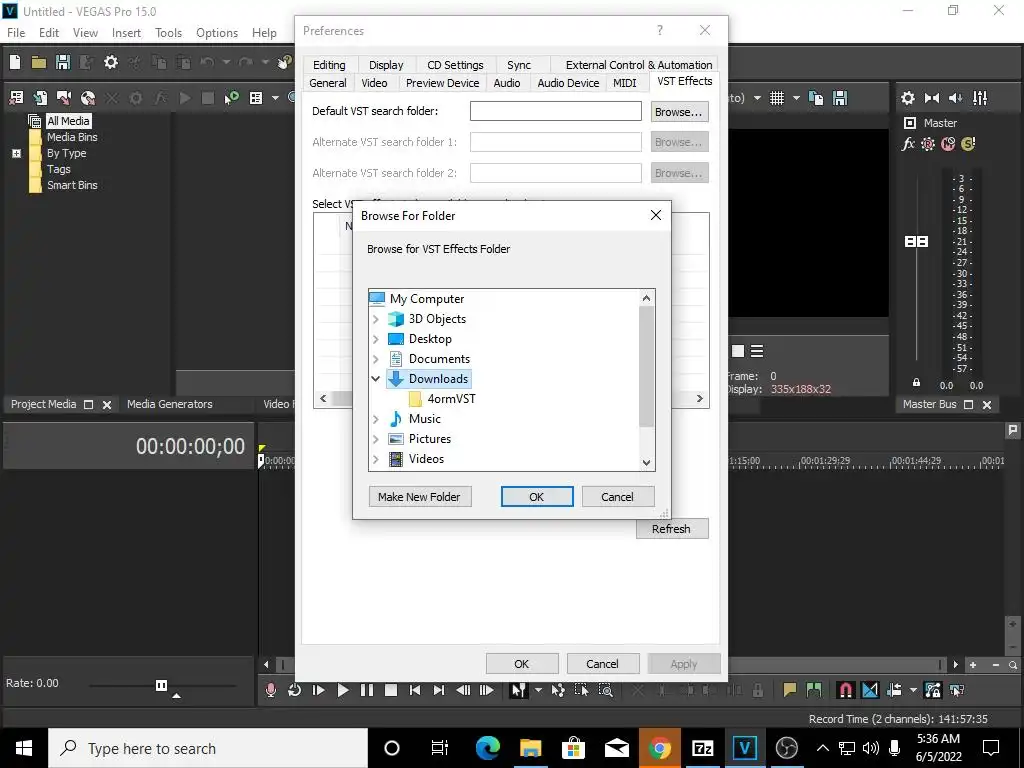Click OK in Browse For Folder dialog
The width and height of the screenshot is (1024, 768).
[x=537, y=496]
